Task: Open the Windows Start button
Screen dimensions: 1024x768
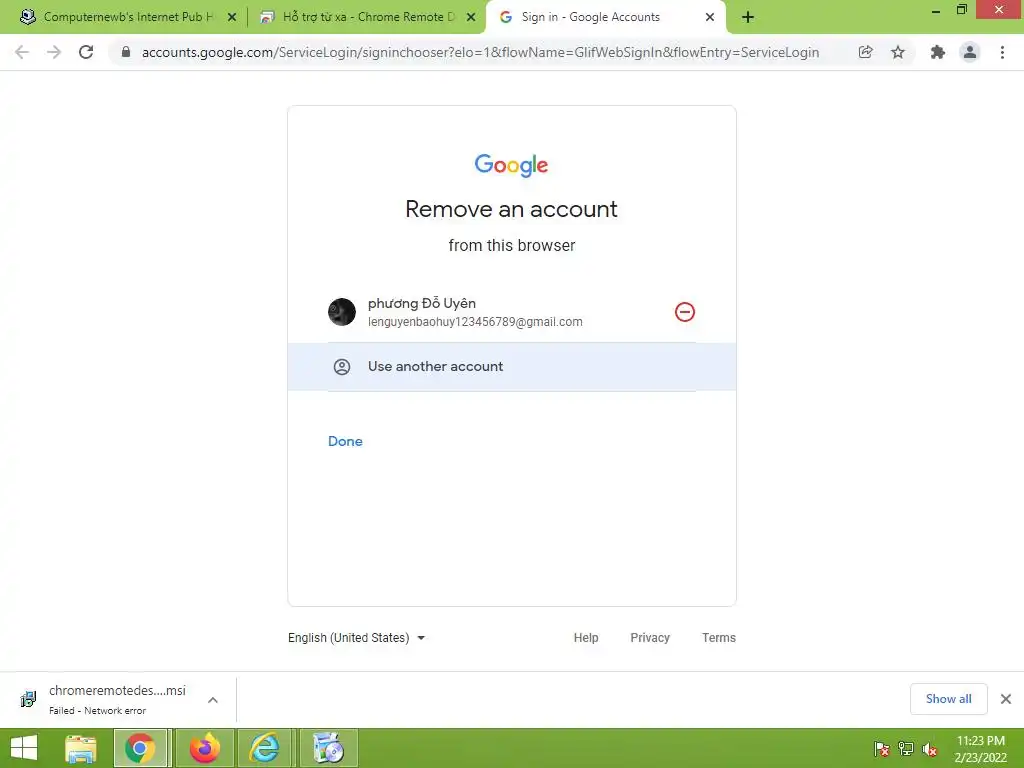Action: [x=24, y=748]
